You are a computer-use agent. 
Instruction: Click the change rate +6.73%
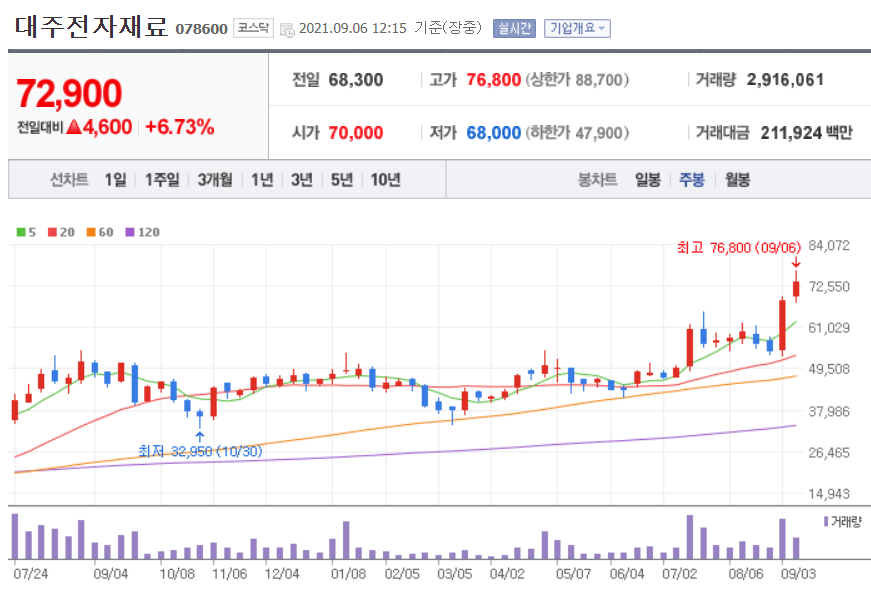179,127
